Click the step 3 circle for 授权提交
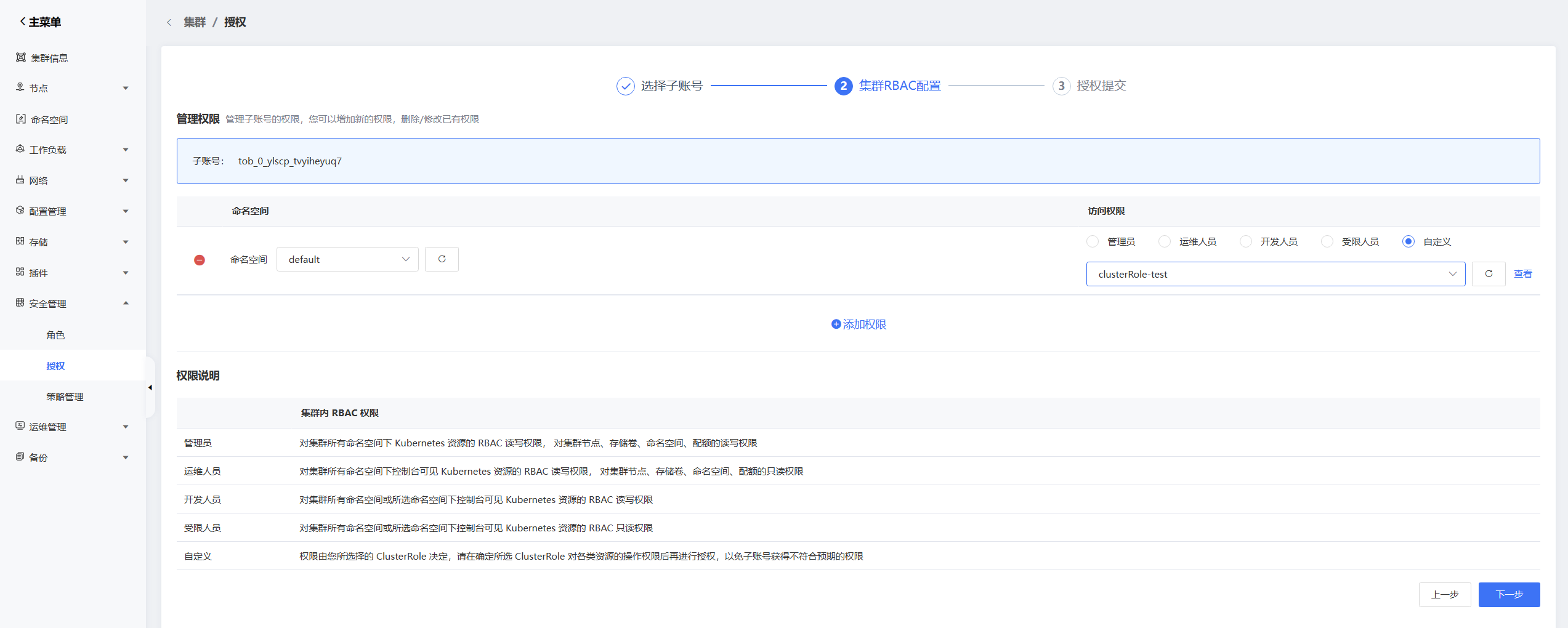The image size is (1568, 628). pos(1061,86)
